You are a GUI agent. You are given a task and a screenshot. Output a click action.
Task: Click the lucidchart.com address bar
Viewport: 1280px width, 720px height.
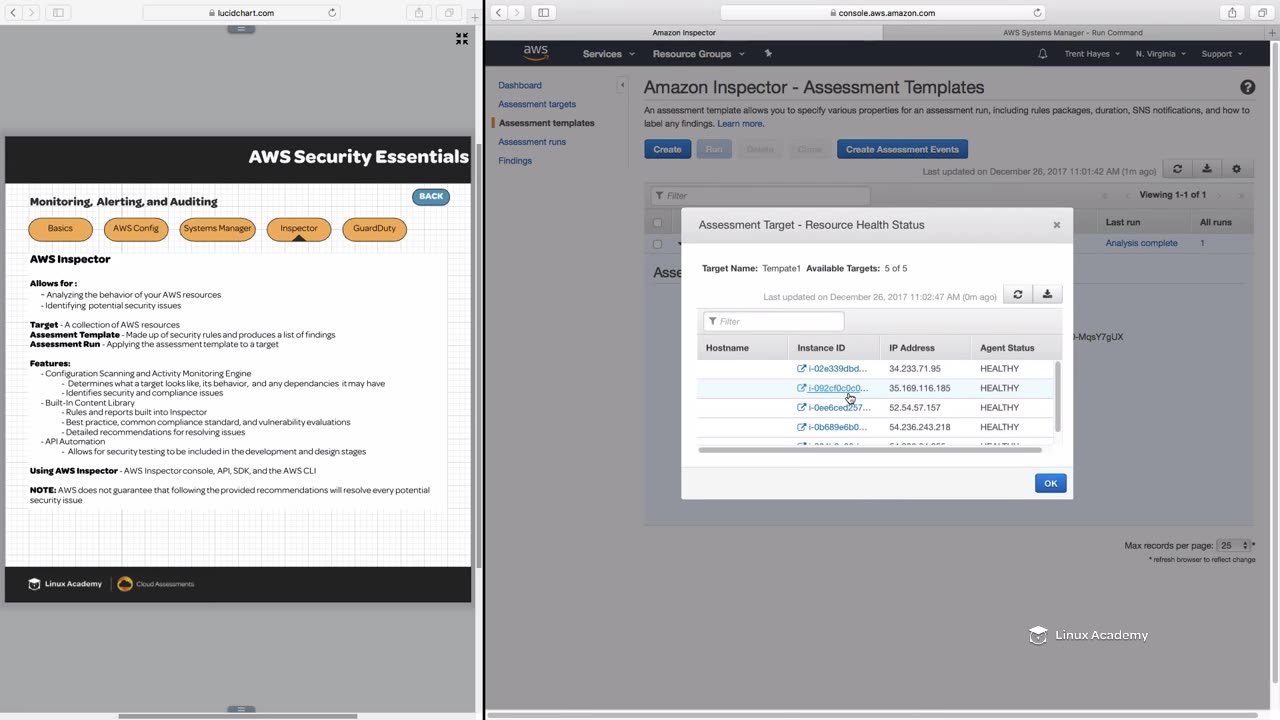pos(241,13)
